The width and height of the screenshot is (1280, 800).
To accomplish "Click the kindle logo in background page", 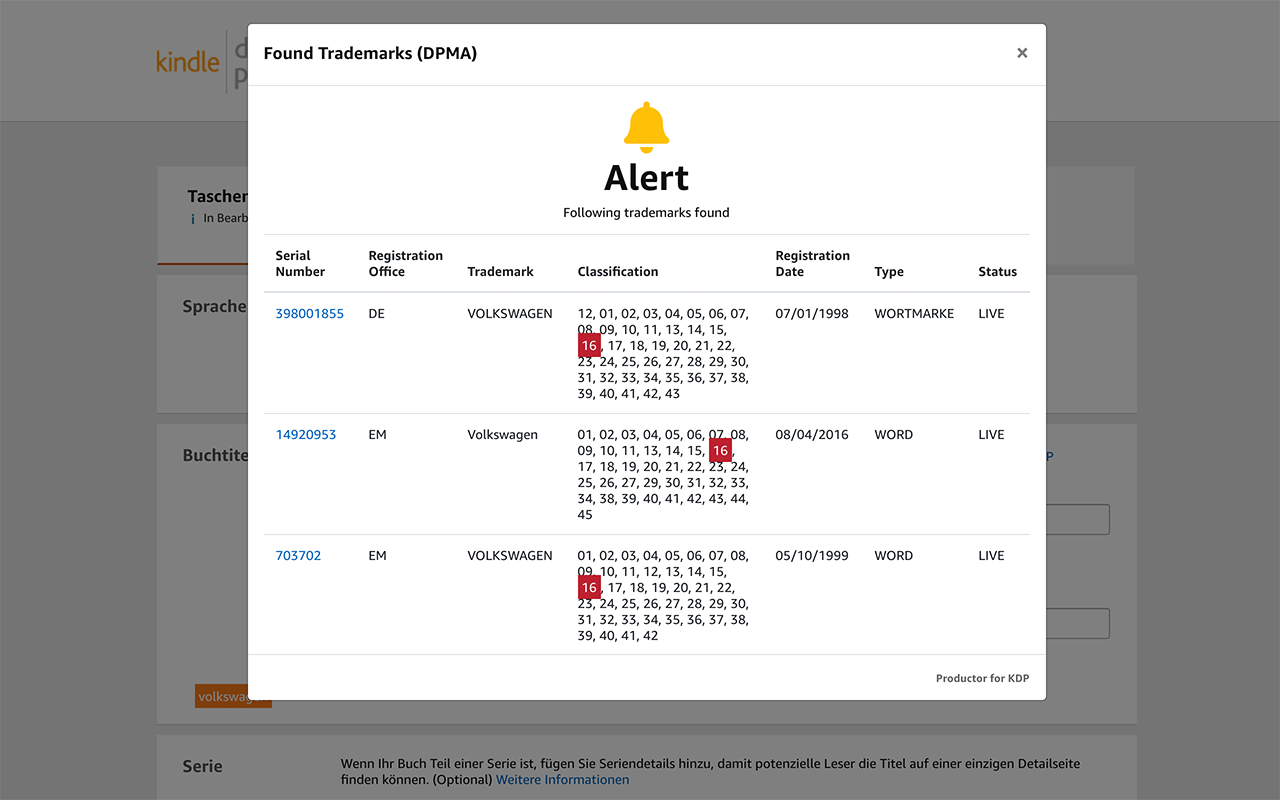I will [x=188, y=61].
